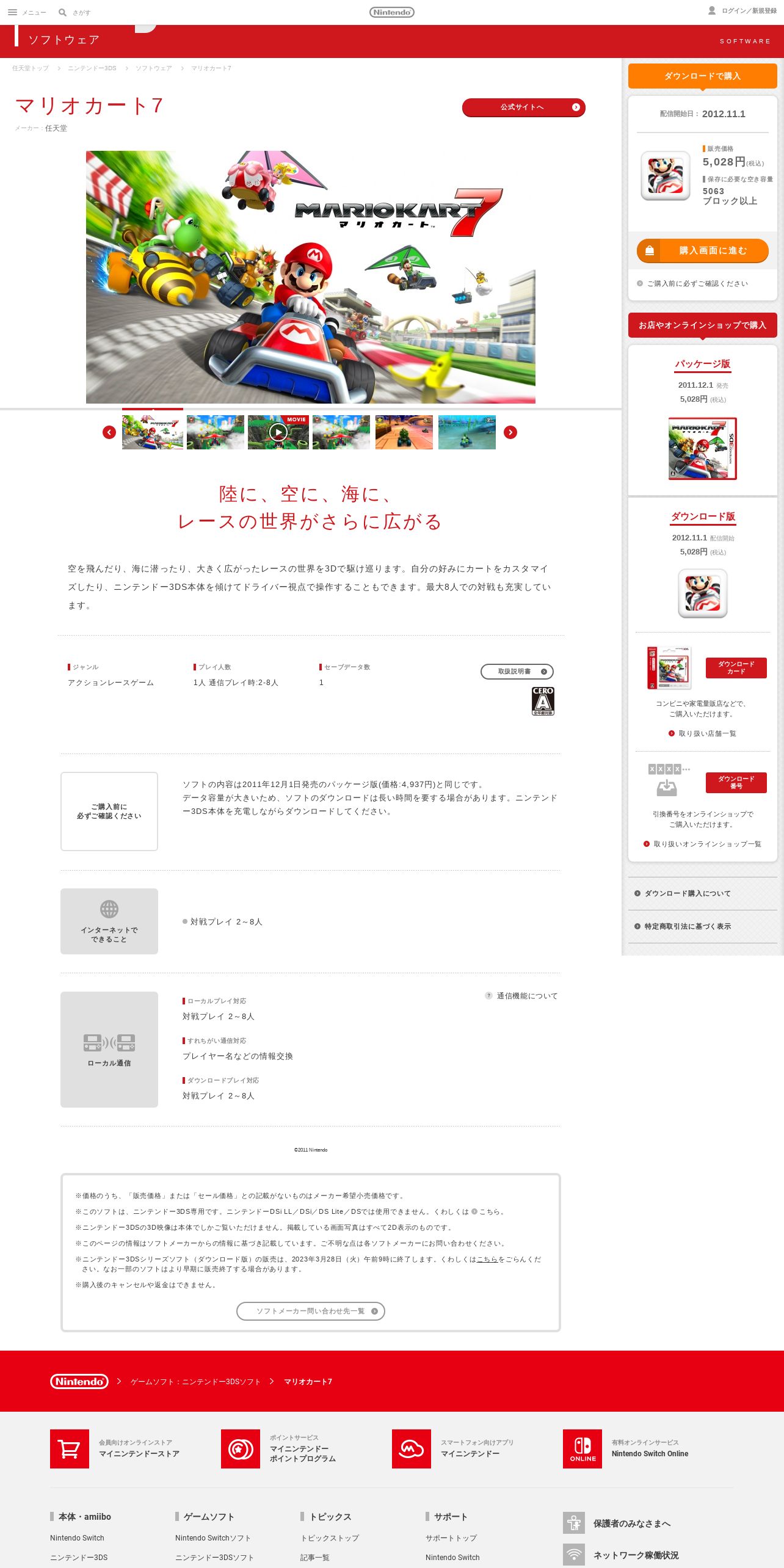The image size is (784, 1568).
Task: Click the こちら link about 3DS compatibility
Action: click(x=490, y=1211)
